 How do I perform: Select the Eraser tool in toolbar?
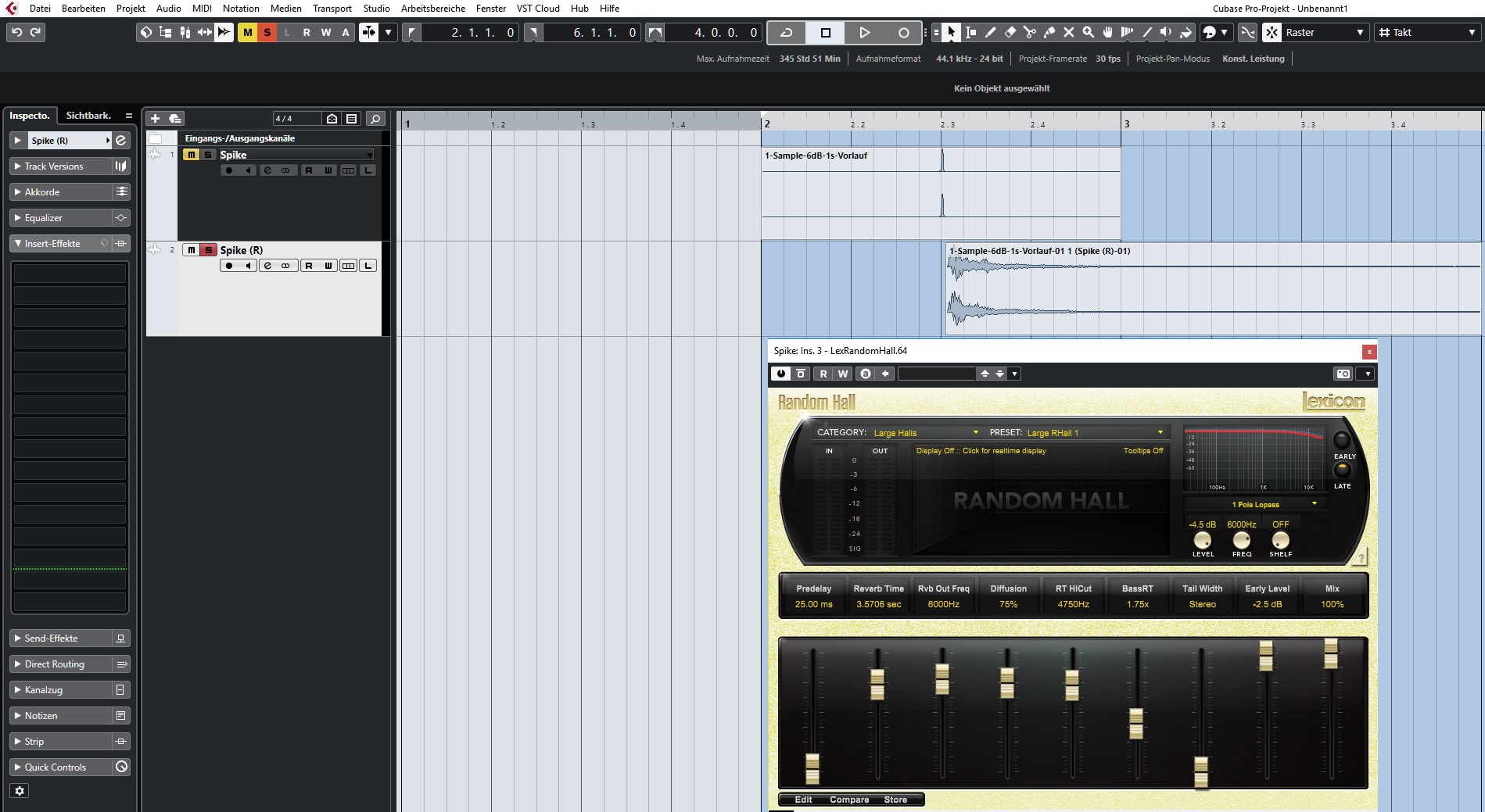tap(1010, 33)
